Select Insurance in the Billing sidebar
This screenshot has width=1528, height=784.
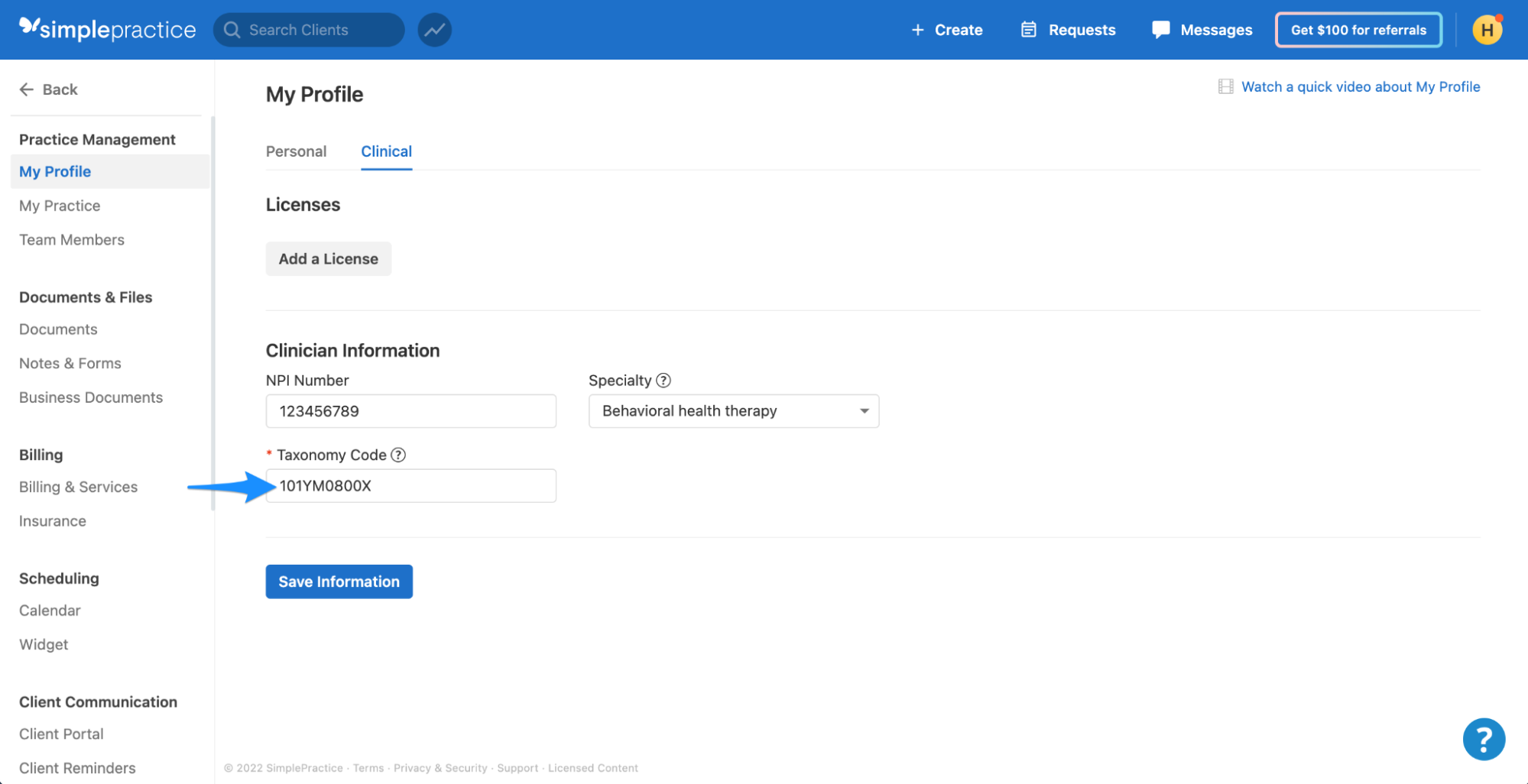[x=52, y=520]
